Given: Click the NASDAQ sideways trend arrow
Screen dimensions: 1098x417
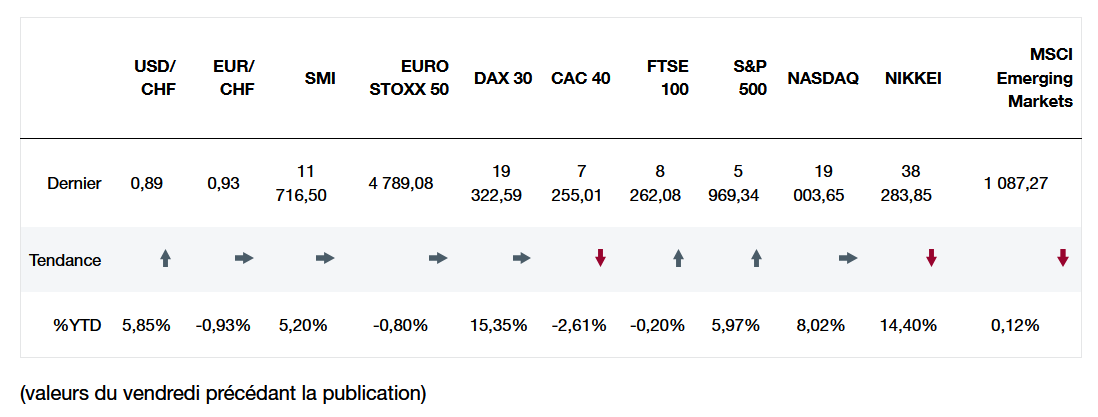Looking at the screenshot, I should 848,259.
